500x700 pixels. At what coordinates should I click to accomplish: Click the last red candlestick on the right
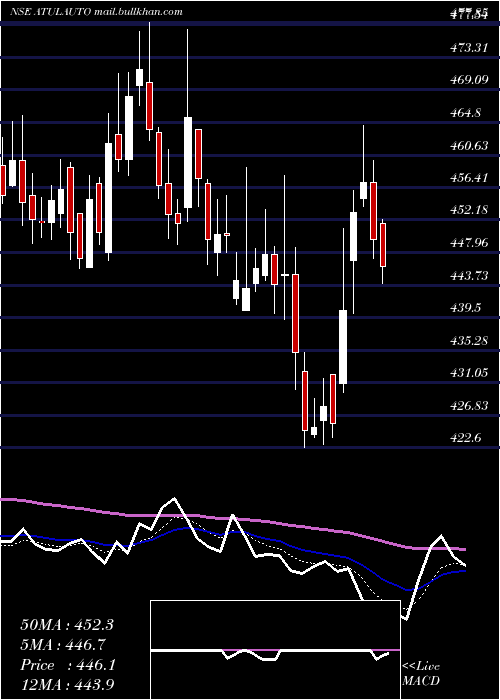coord(383,245)
